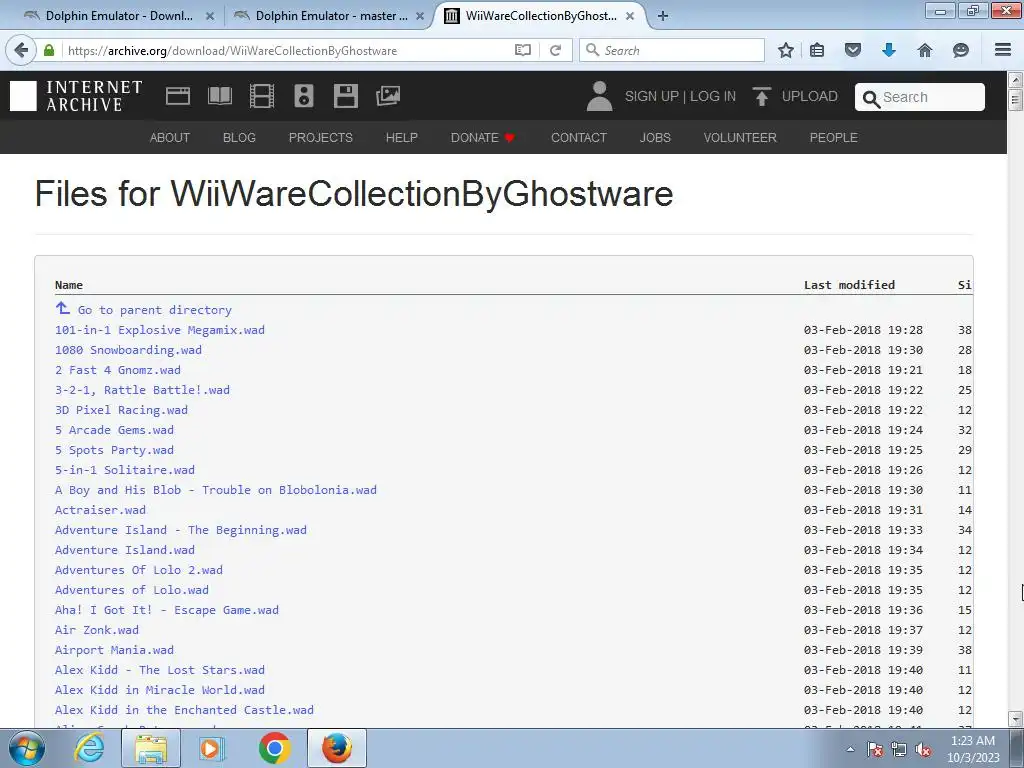Bookmark this page with star icon
Viewport: 1024px width, 768px height.
point(786,50)
